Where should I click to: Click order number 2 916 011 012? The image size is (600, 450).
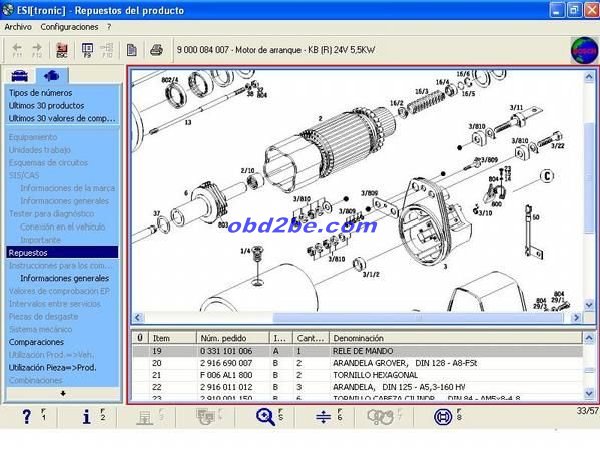click(x=226, y=387)
